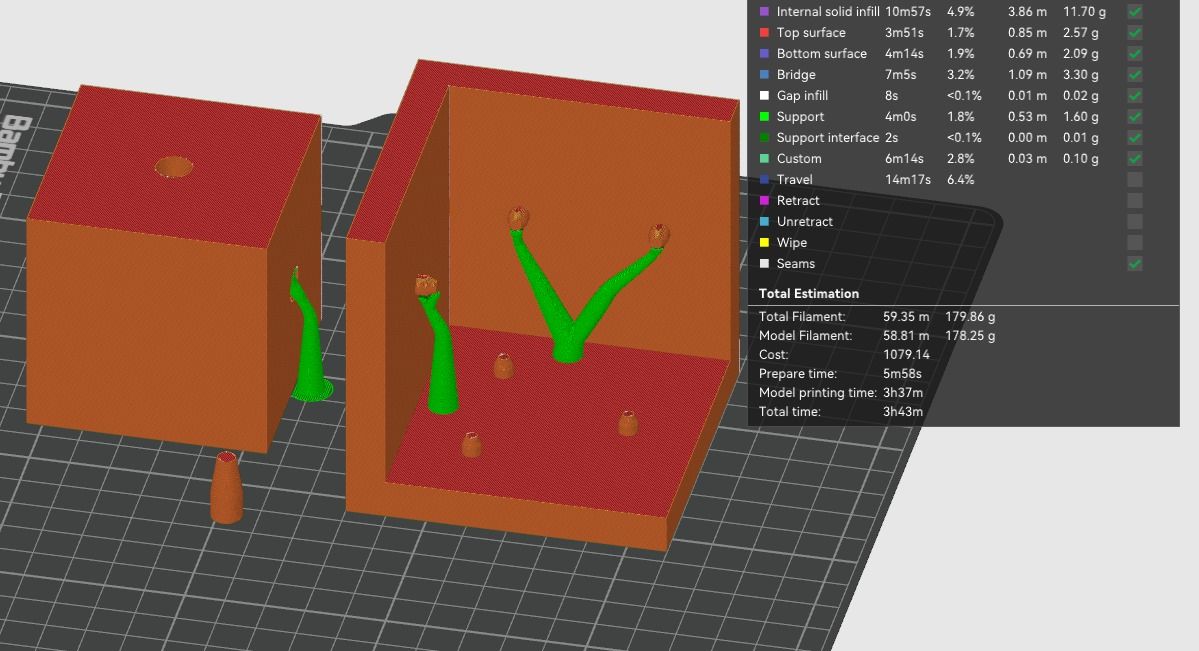Screen dimensions: 1199x651
Task: Click the round hole on the cube top
Action: click(174, 167)
